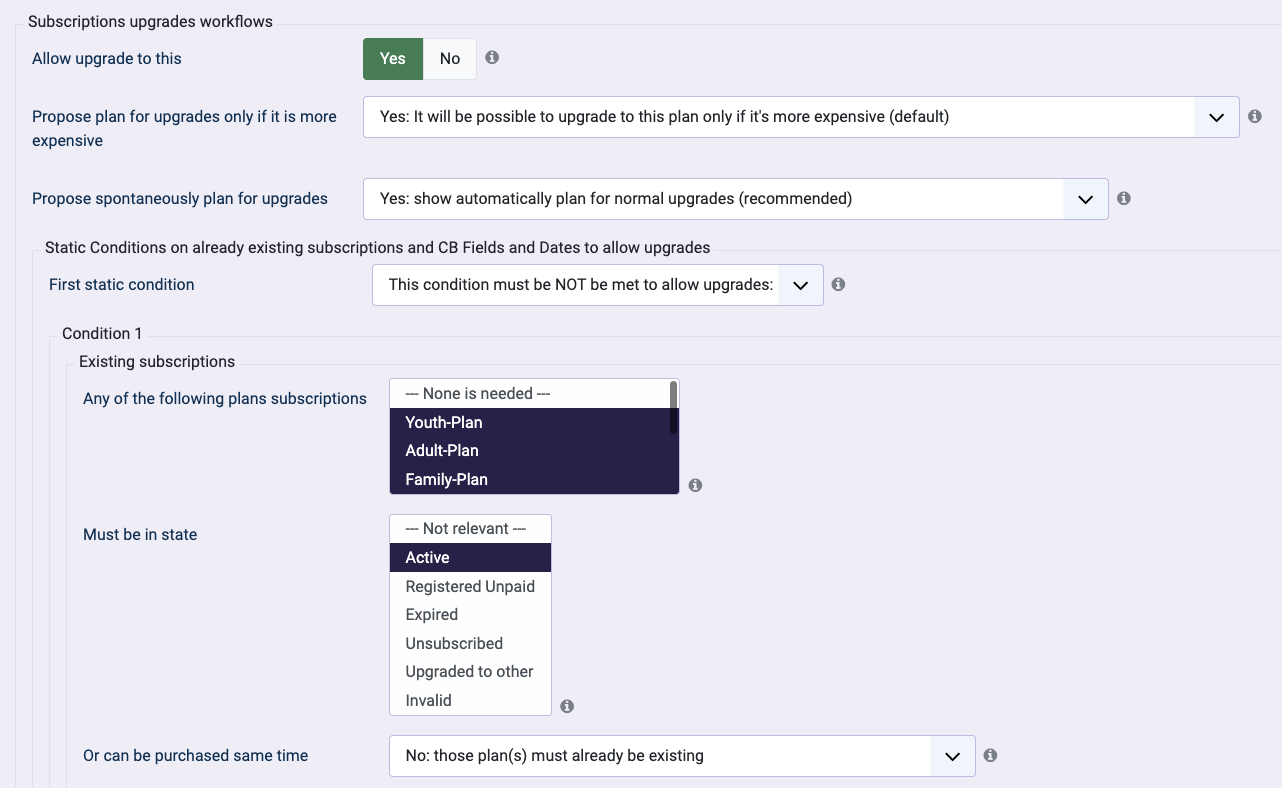Click info icon beside 'Must be in state' list
The height and width of the screenshot is (788, 1282).
point(567,706)
